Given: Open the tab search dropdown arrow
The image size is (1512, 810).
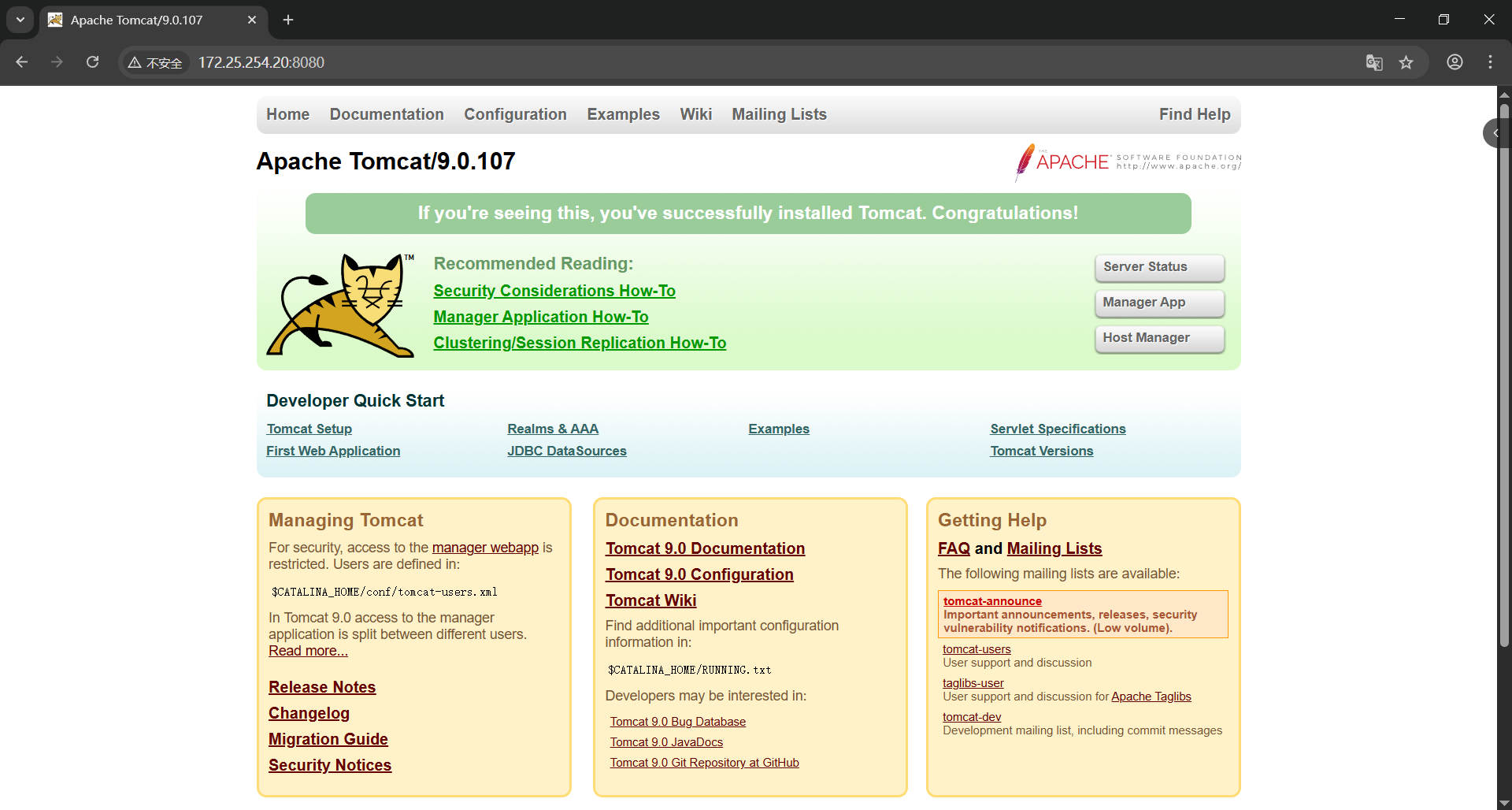Looking at the screenshot, I should coord(20,20).
